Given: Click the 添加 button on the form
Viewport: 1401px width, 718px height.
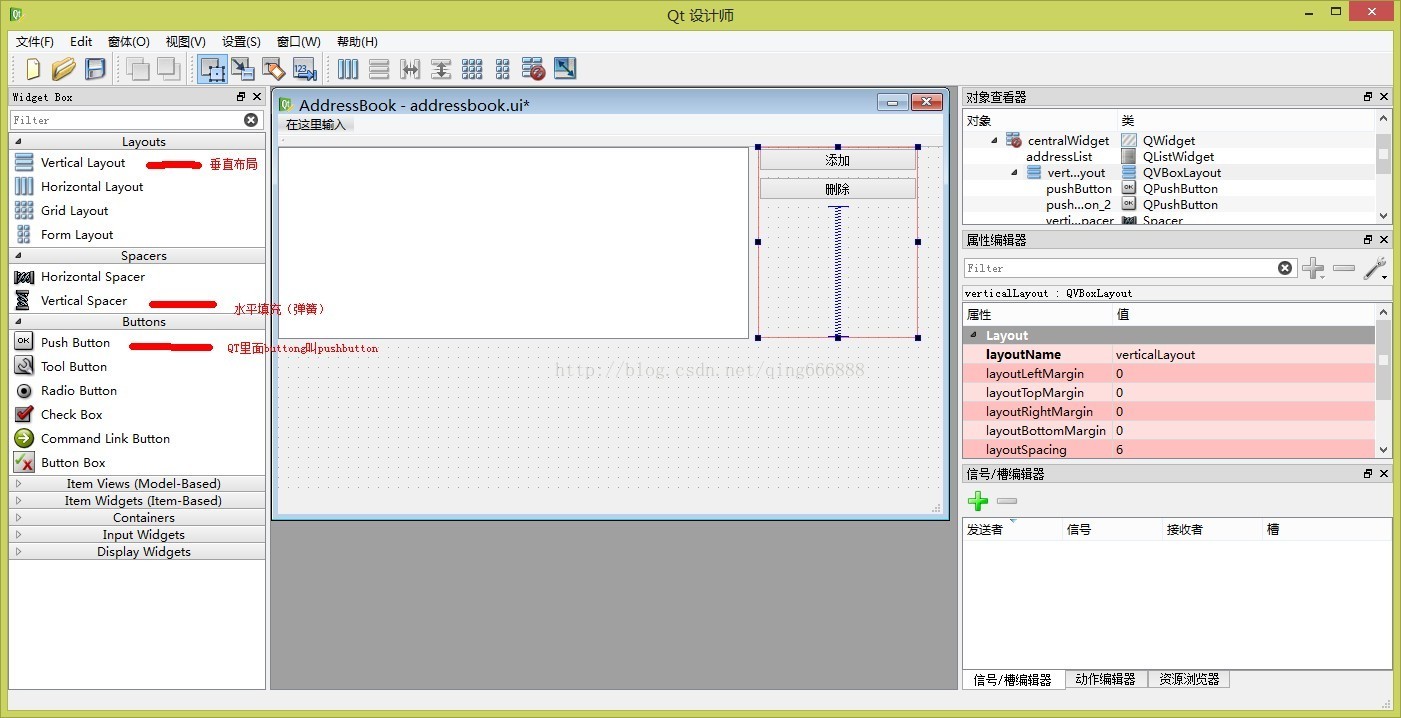Looking at the screenshot, I should tap(837, 160).
